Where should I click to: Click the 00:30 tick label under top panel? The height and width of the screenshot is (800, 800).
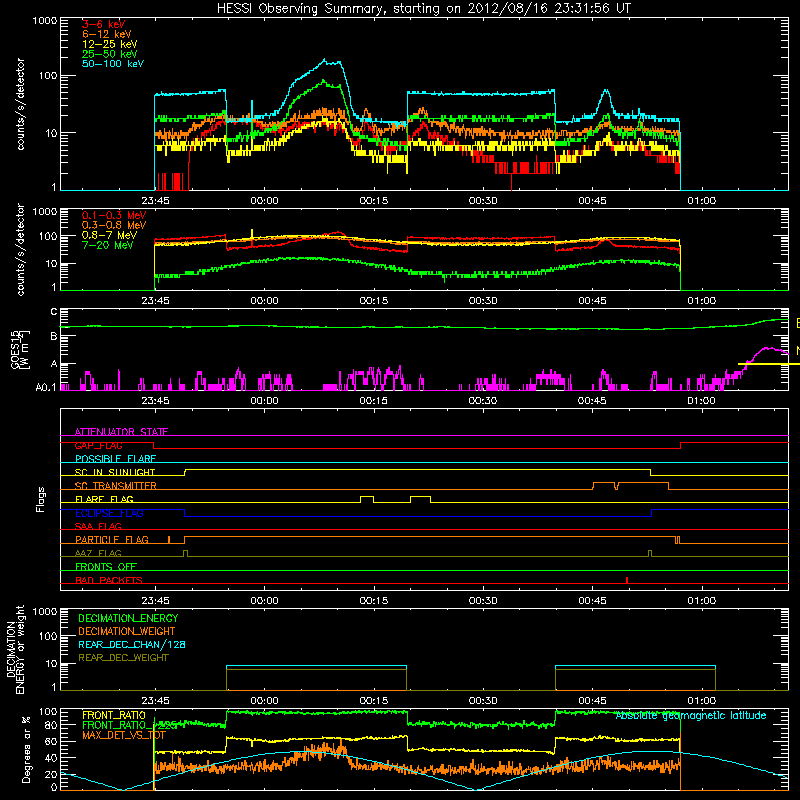coord(483,201)
